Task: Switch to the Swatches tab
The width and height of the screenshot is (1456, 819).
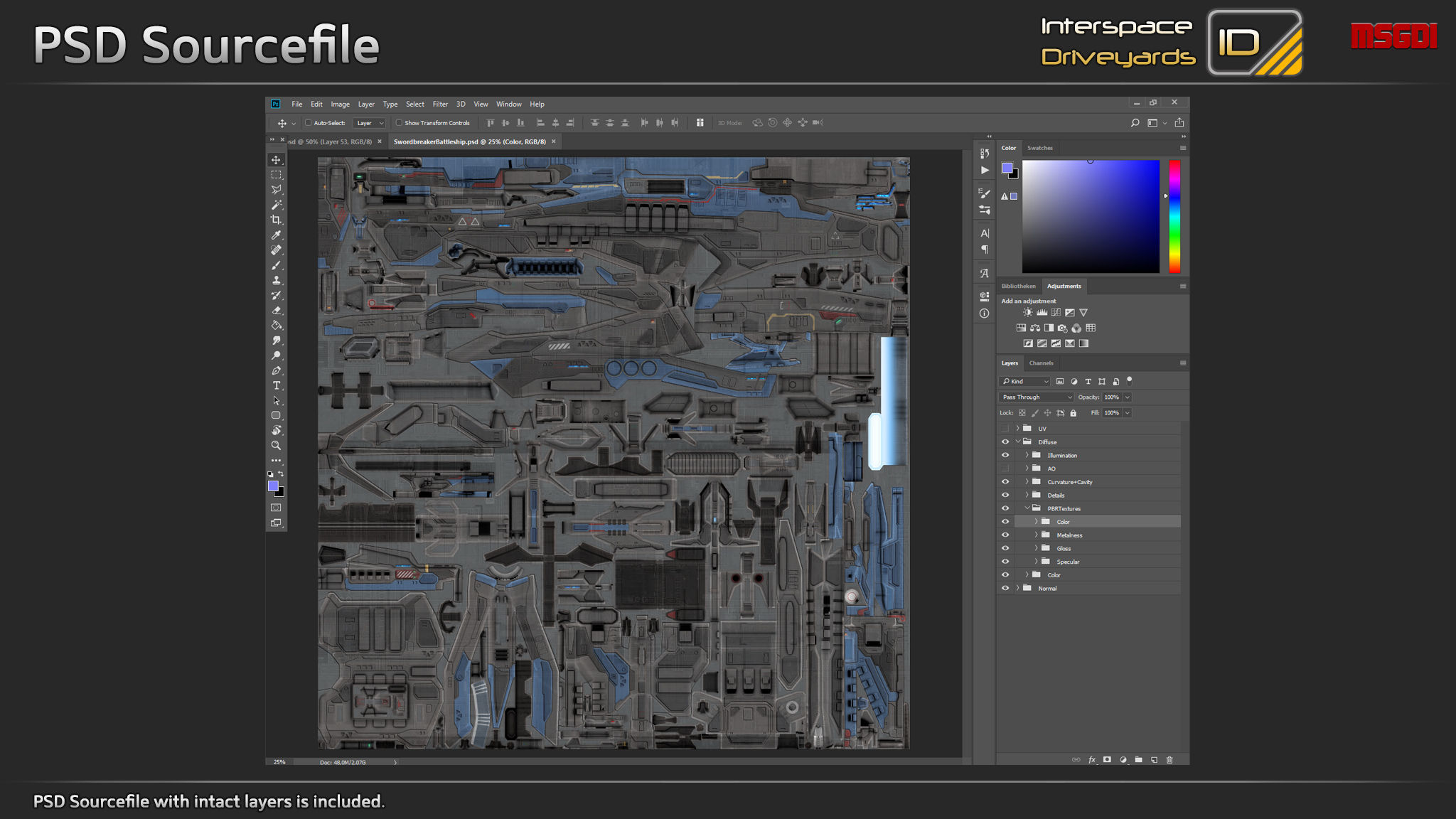Action: [1039, 148]
